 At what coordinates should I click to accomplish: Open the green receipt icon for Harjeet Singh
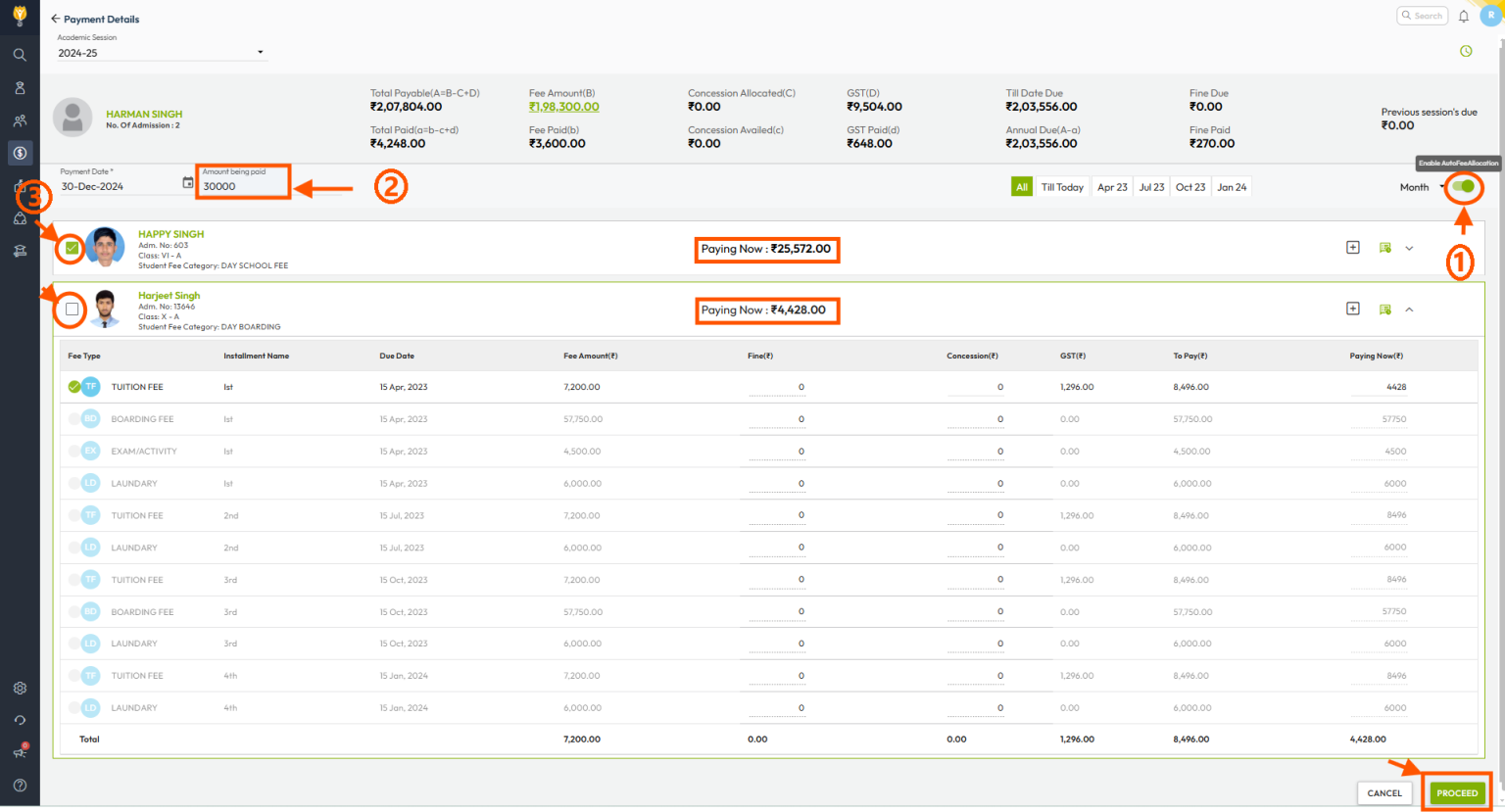[x=1384, y=310]
